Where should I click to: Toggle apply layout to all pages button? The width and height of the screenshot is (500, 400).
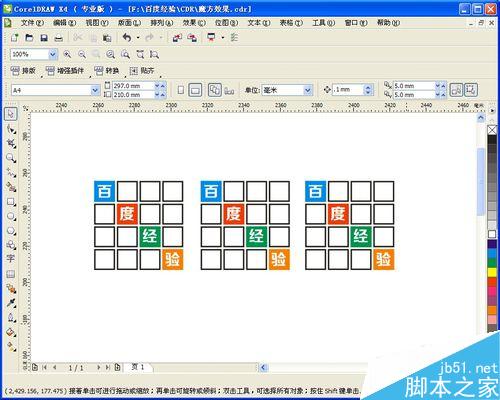214,90
